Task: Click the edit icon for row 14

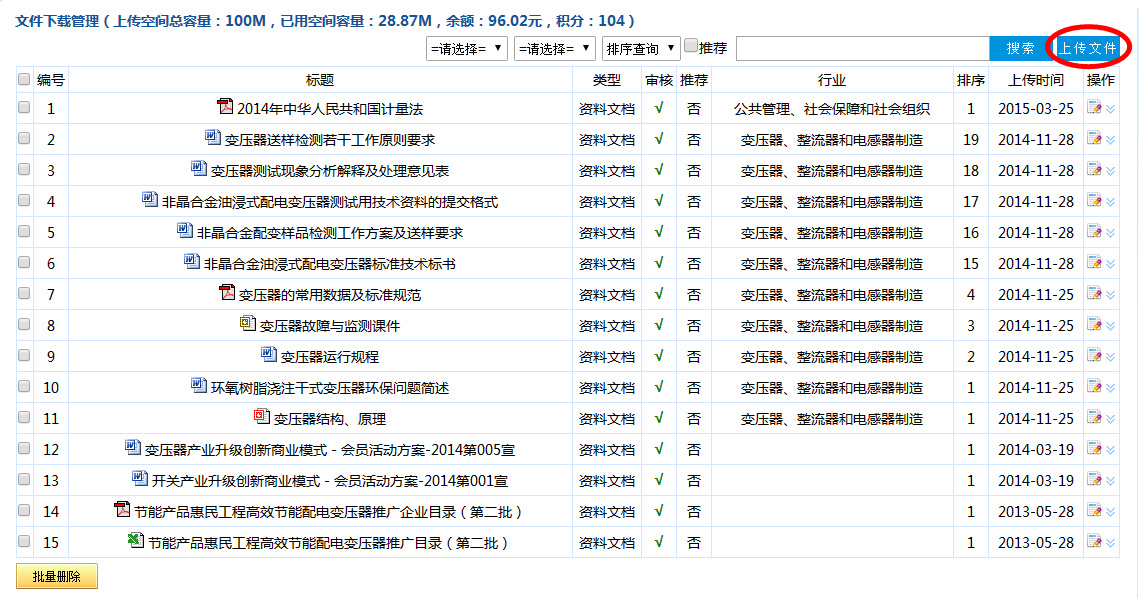Action: (1094, 512)
